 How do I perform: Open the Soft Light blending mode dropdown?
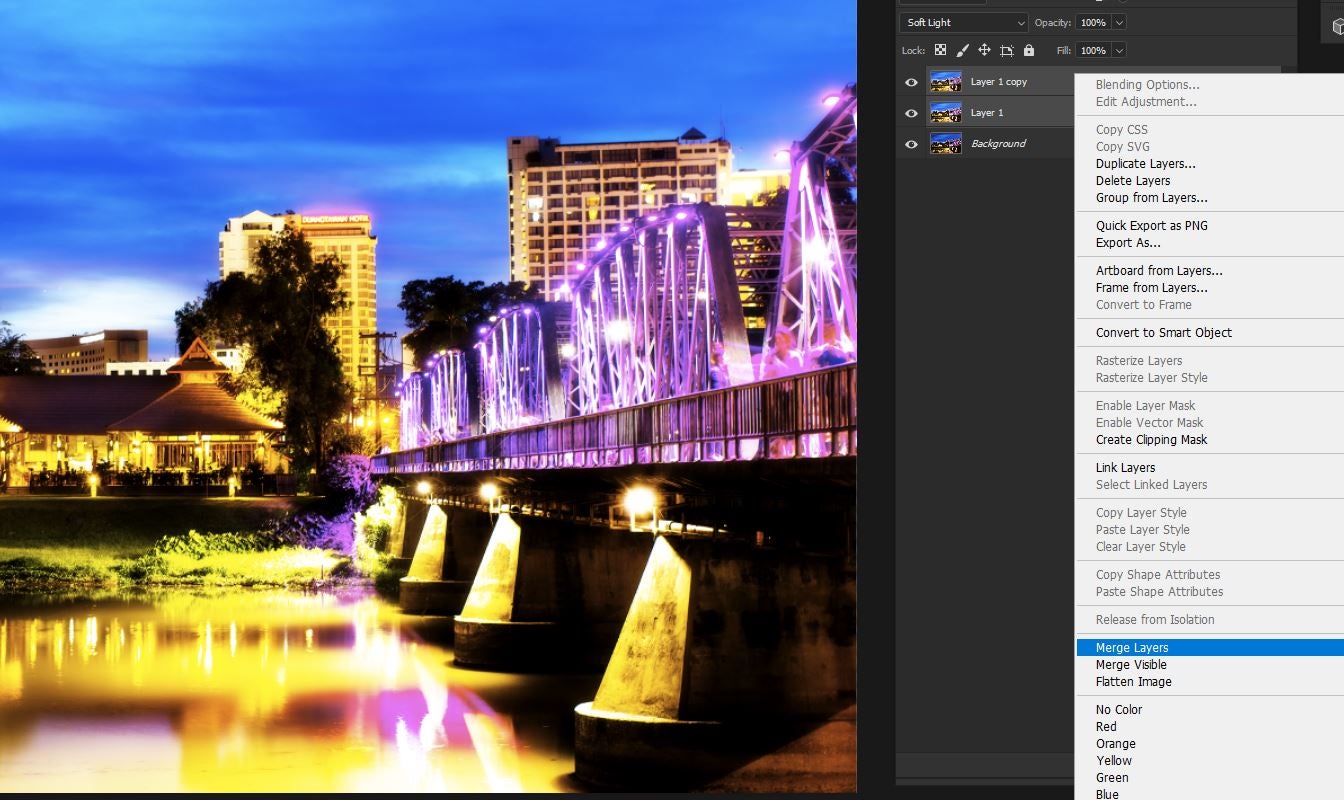tap(962, 22)
